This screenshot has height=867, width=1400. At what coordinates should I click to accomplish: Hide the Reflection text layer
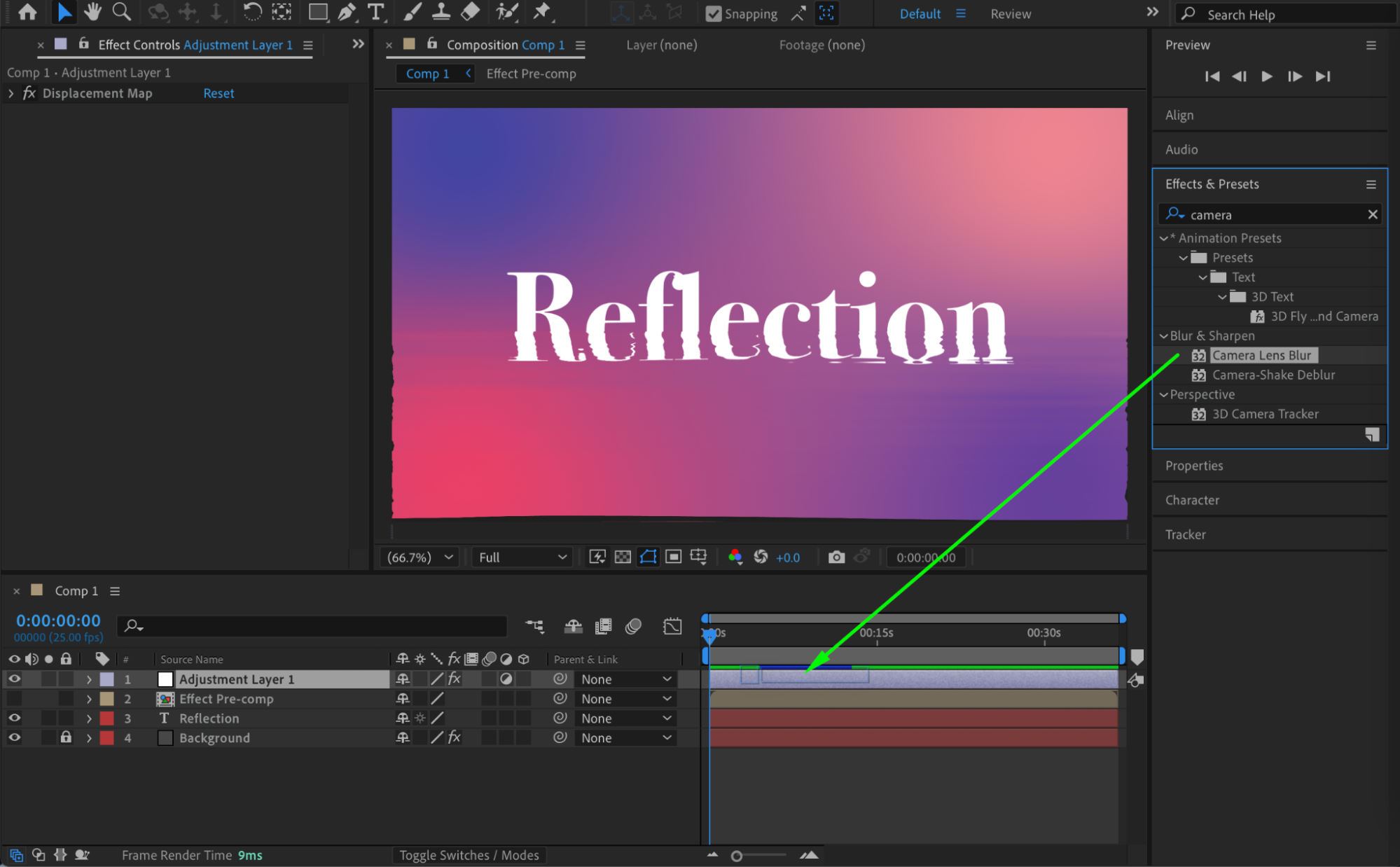(x=14, y=719)
